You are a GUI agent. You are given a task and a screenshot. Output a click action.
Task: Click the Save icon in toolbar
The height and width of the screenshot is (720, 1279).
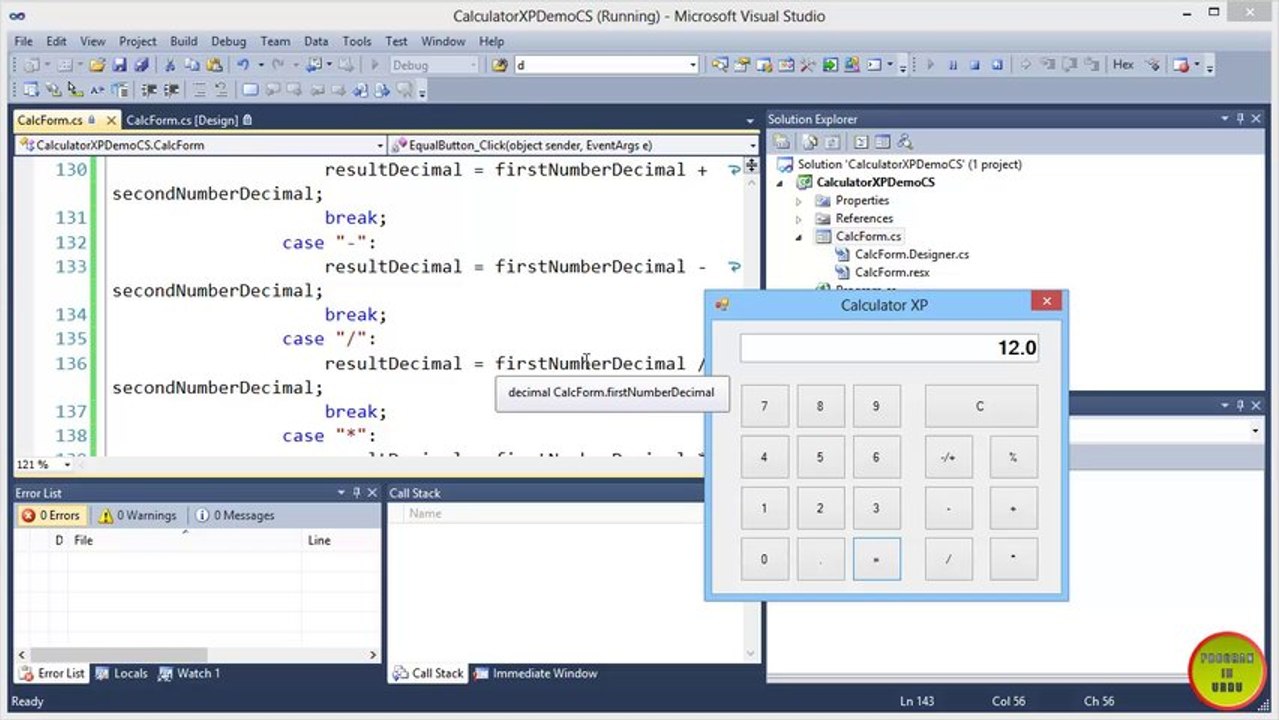tap(119, 65)
